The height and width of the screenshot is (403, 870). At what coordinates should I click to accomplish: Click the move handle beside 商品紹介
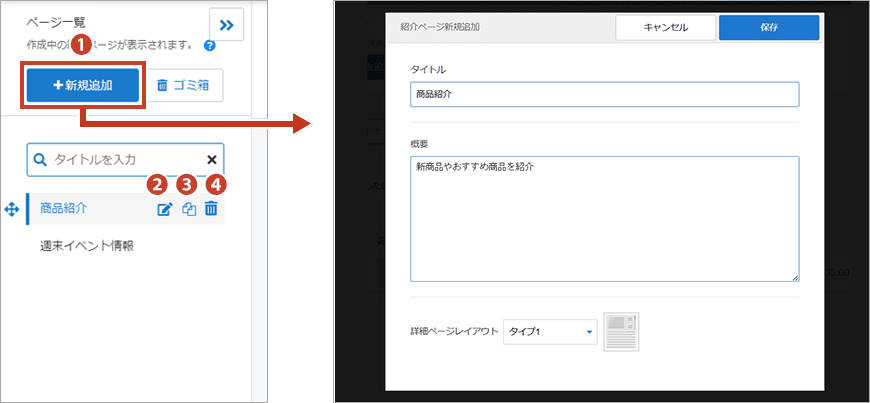pyautogui.click(x=11, y=210)
